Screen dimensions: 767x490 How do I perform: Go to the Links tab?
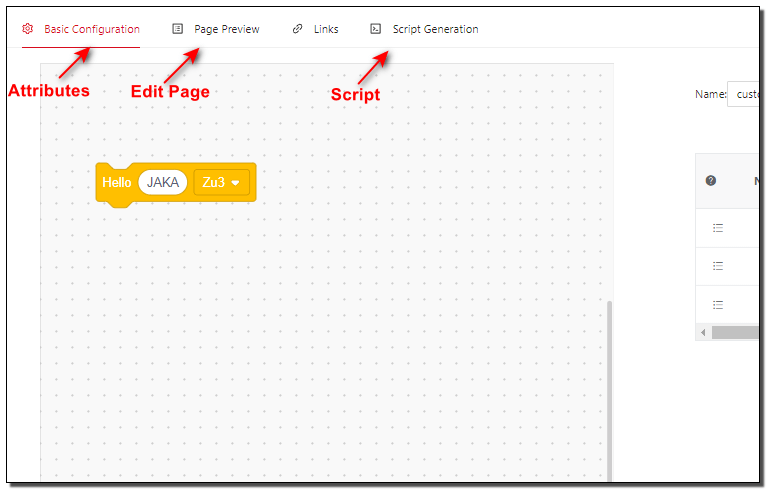coord(325,29)
